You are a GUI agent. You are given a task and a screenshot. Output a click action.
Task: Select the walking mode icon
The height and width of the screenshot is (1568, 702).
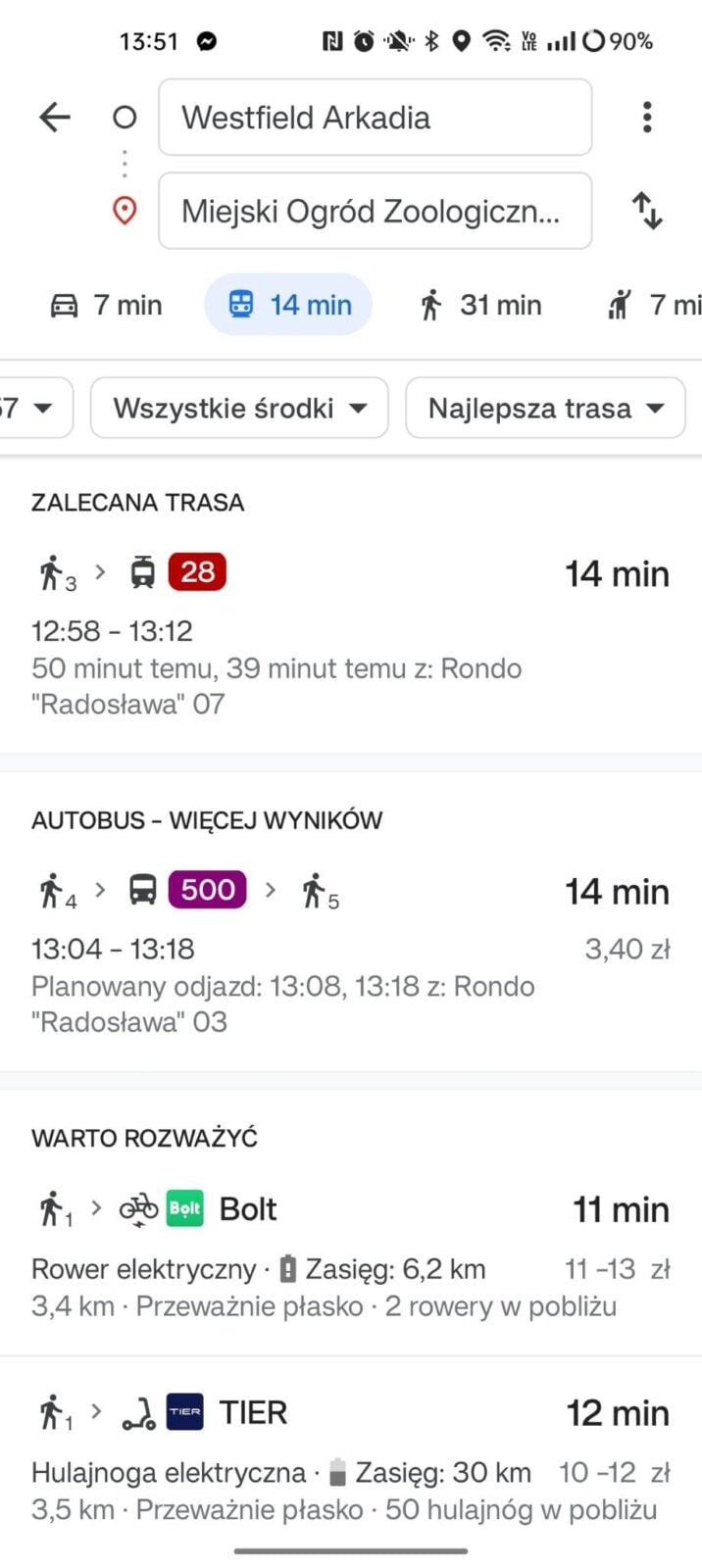point(432,305)
